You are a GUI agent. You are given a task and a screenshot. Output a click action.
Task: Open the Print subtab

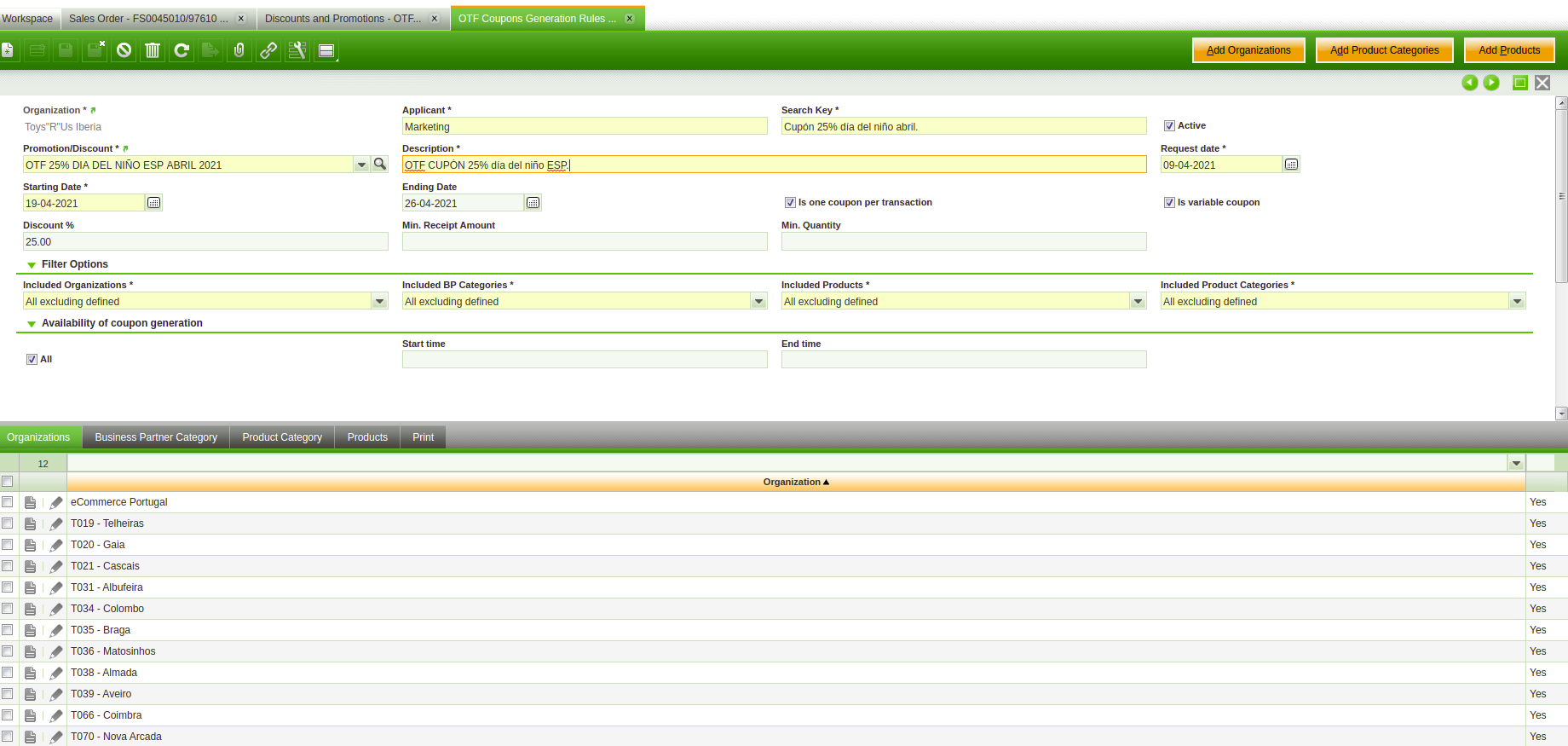click(x=424, y=437)
